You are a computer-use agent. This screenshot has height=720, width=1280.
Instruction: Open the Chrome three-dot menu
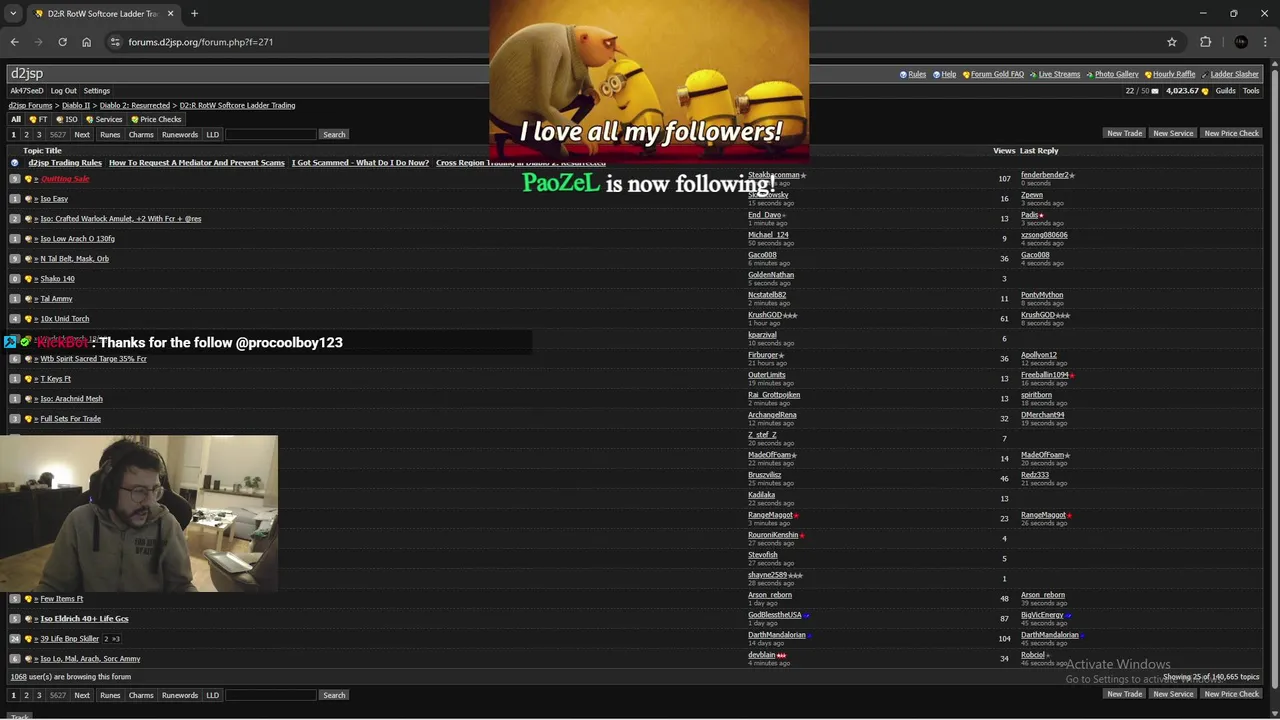(x=1265, y=42)
